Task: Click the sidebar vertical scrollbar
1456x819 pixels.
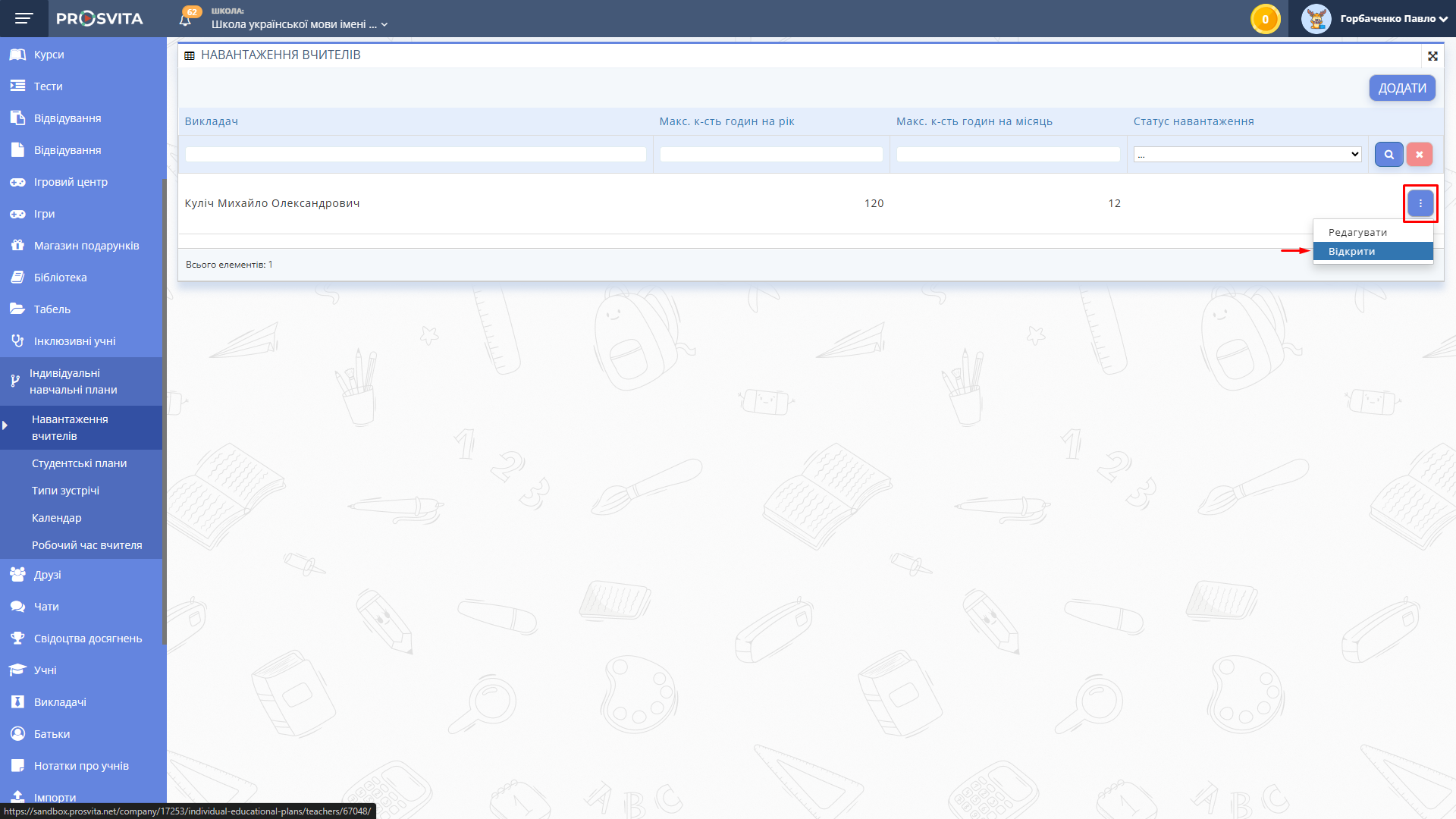Action: pyautogui.click(x=164, y=409)
